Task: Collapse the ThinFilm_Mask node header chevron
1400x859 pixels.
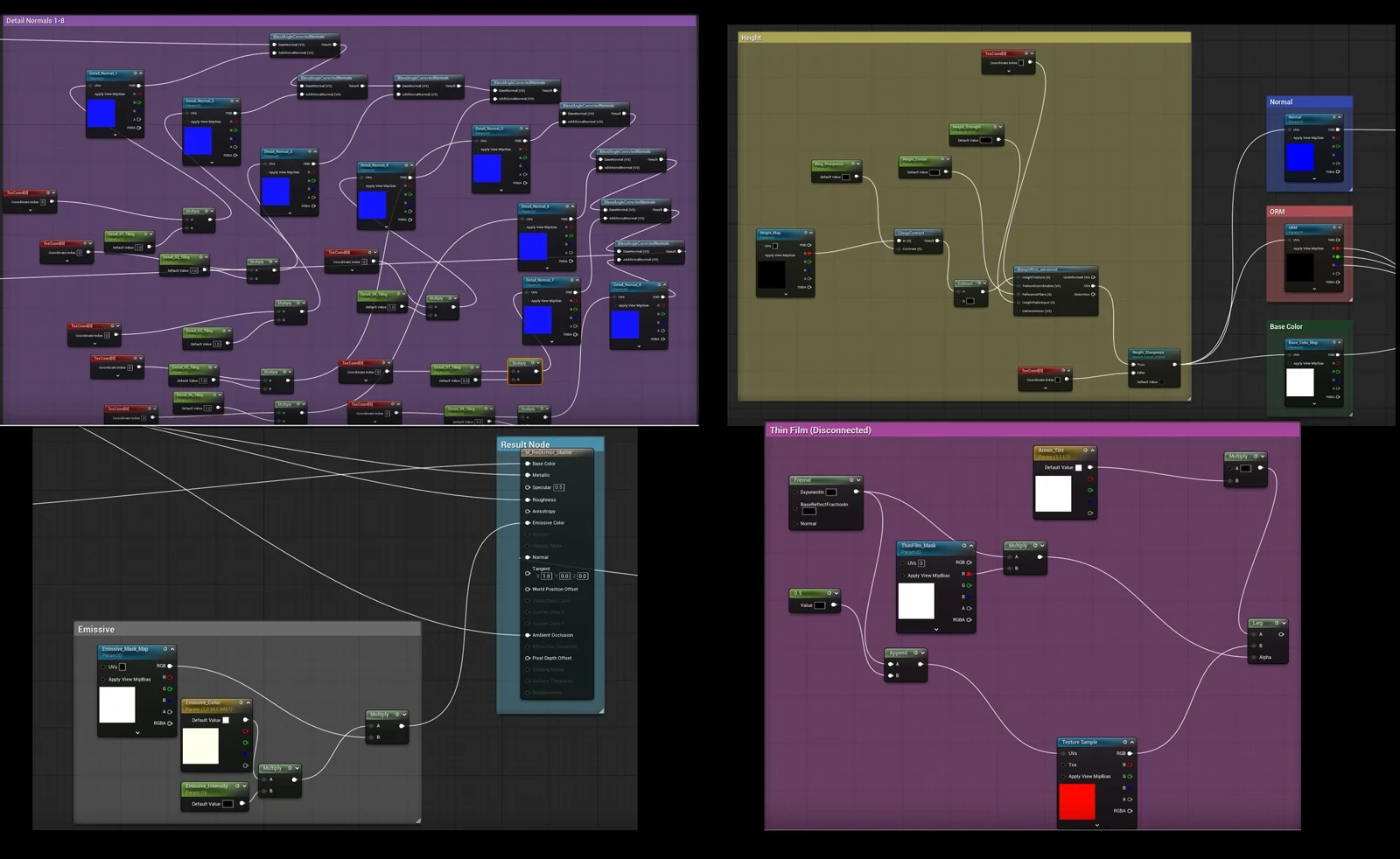Action: click(971, 546)
